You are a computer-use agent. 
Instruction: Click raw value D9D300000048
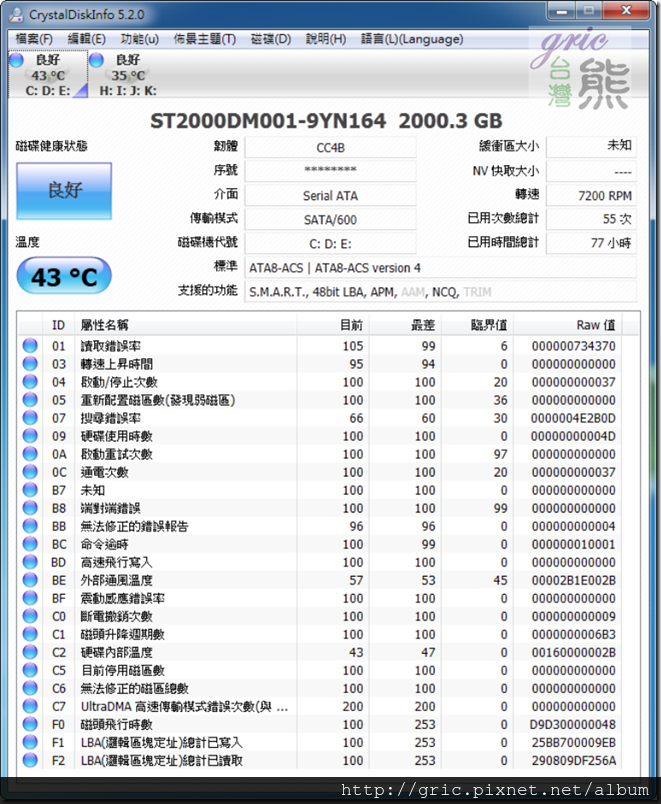point(573,725)
